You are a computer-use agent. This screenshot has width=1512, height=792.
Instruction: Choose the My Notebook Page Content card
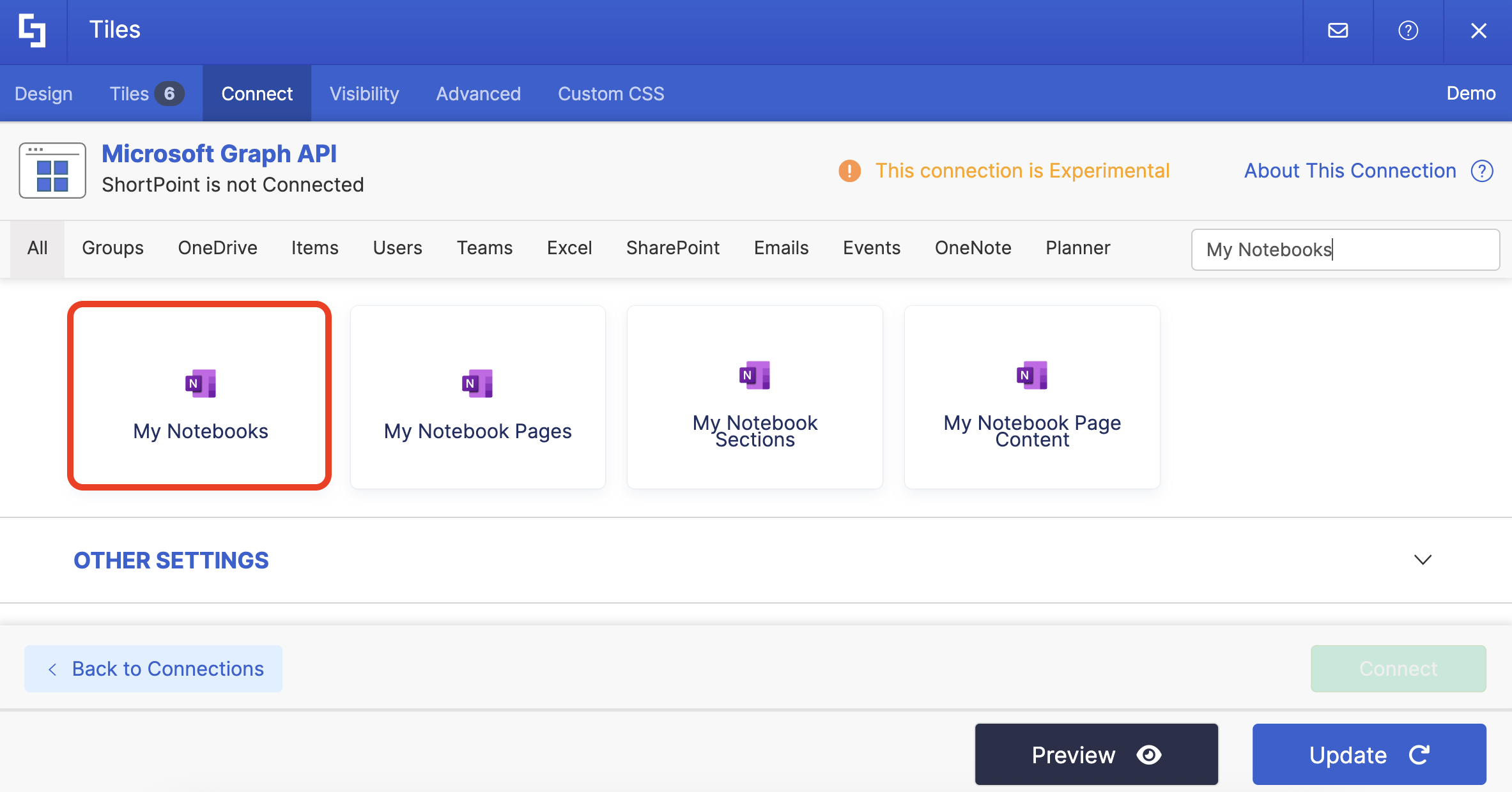(x=1032, y=397)
